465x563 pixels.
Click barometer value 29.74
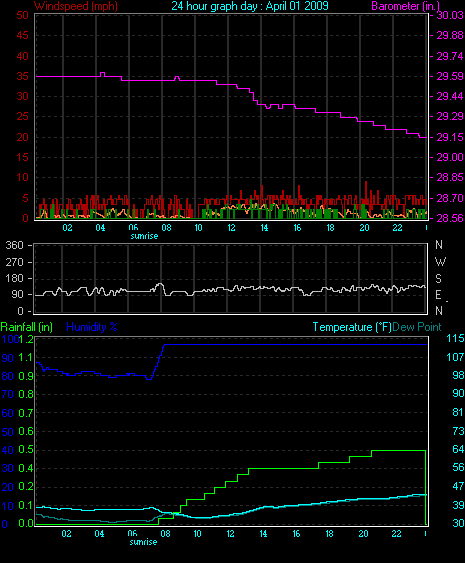point(450,56)
